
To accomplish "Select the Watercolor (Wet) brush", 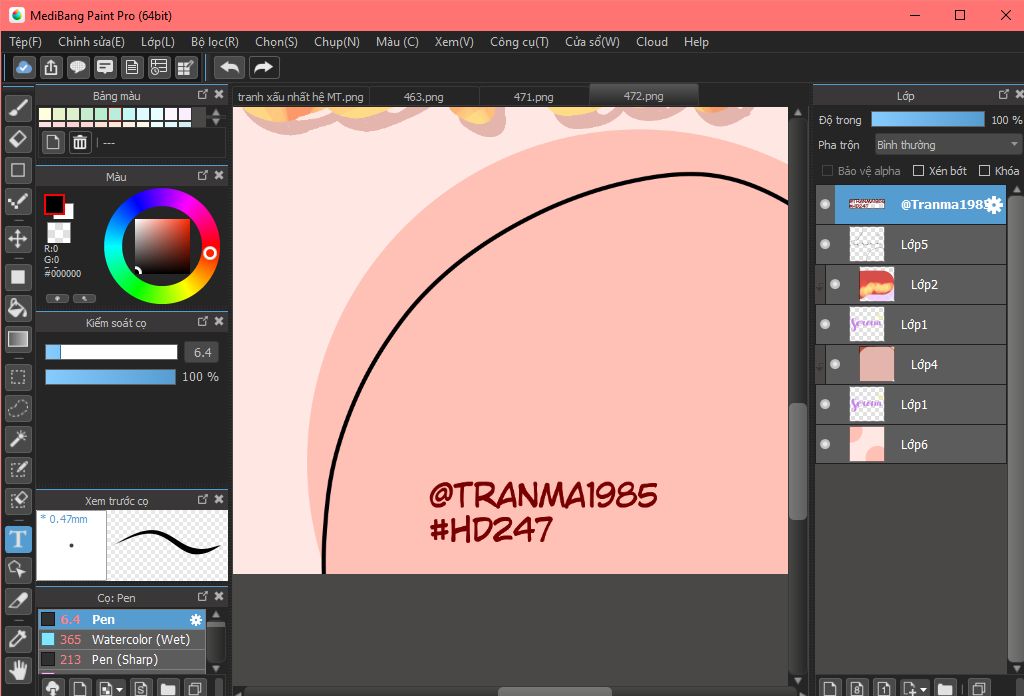I will 122,640.
